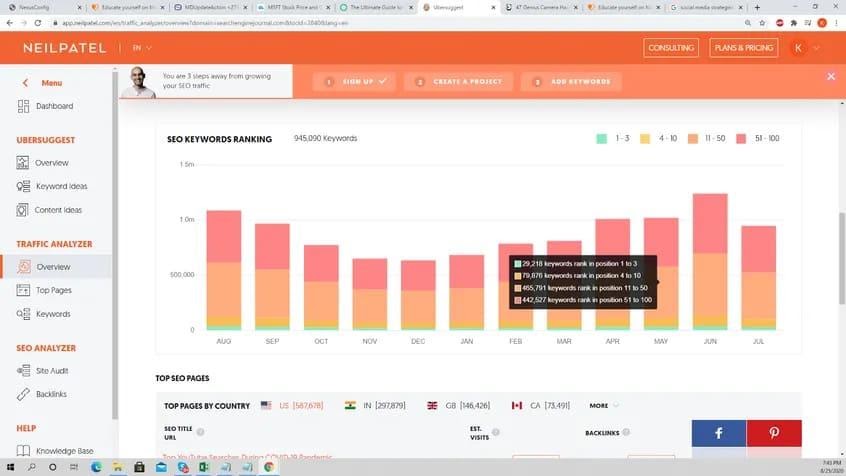Screen dimensions: 846x476
Task: Expand MORE countries dropdown
Action: click(x=604, y=405)
